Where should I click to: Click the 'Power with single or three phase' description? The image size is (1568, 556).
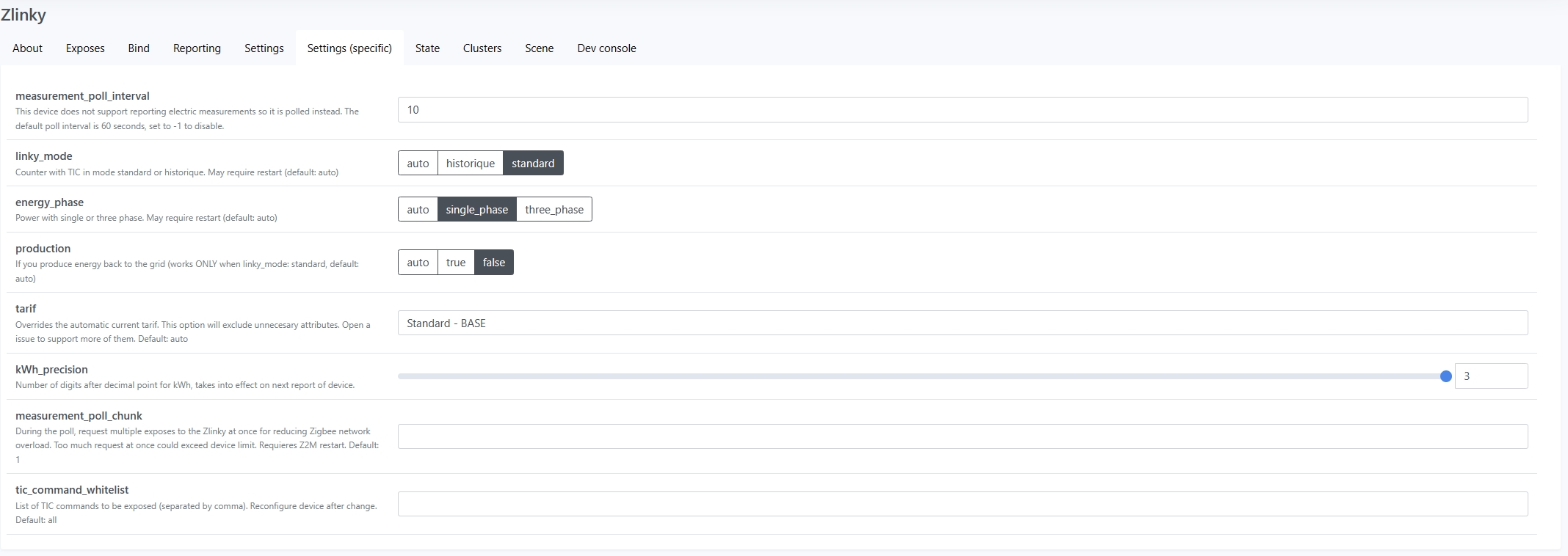[x=146, y=218]
